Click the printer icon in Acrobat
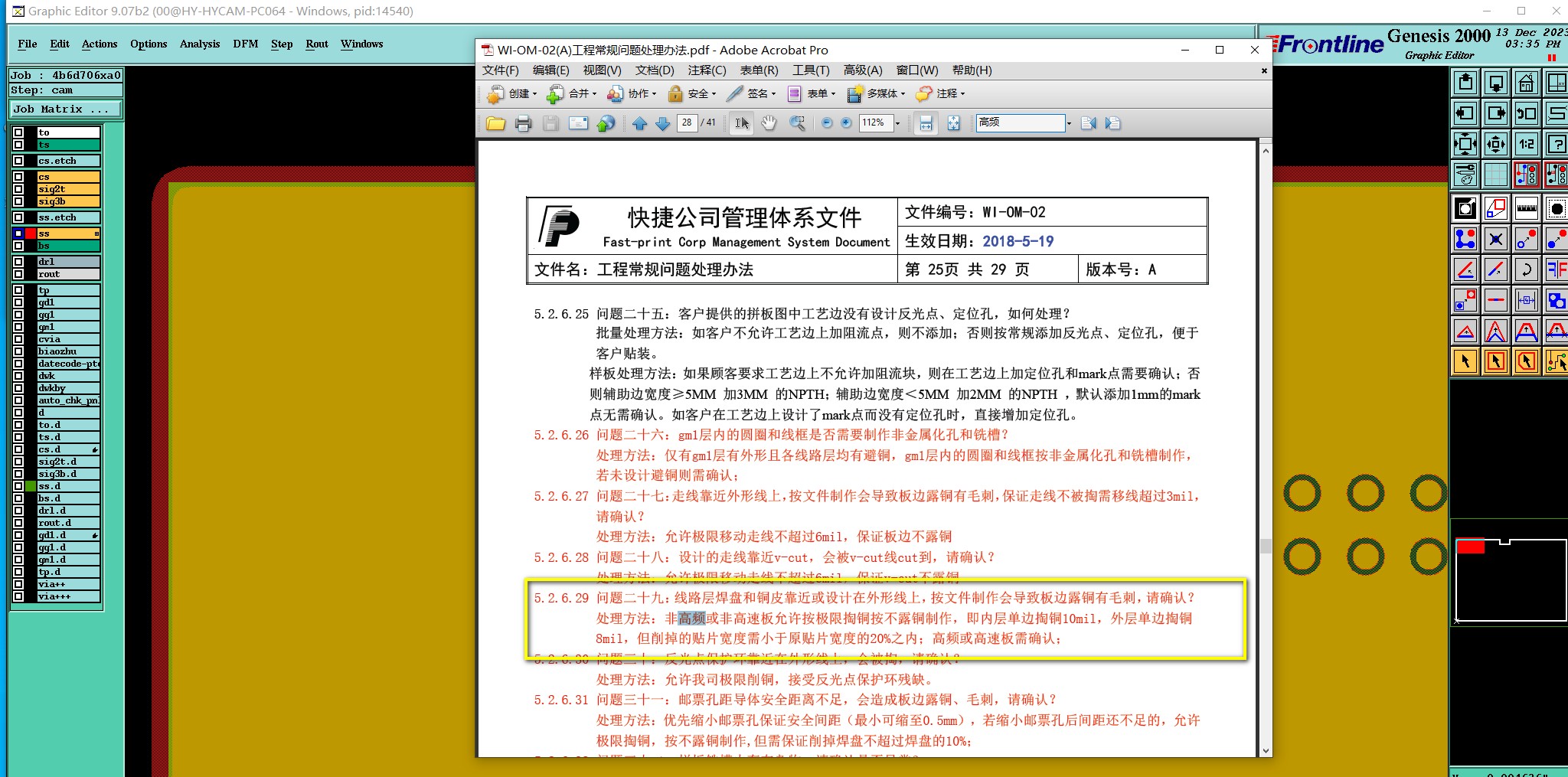 pos(524,123)
